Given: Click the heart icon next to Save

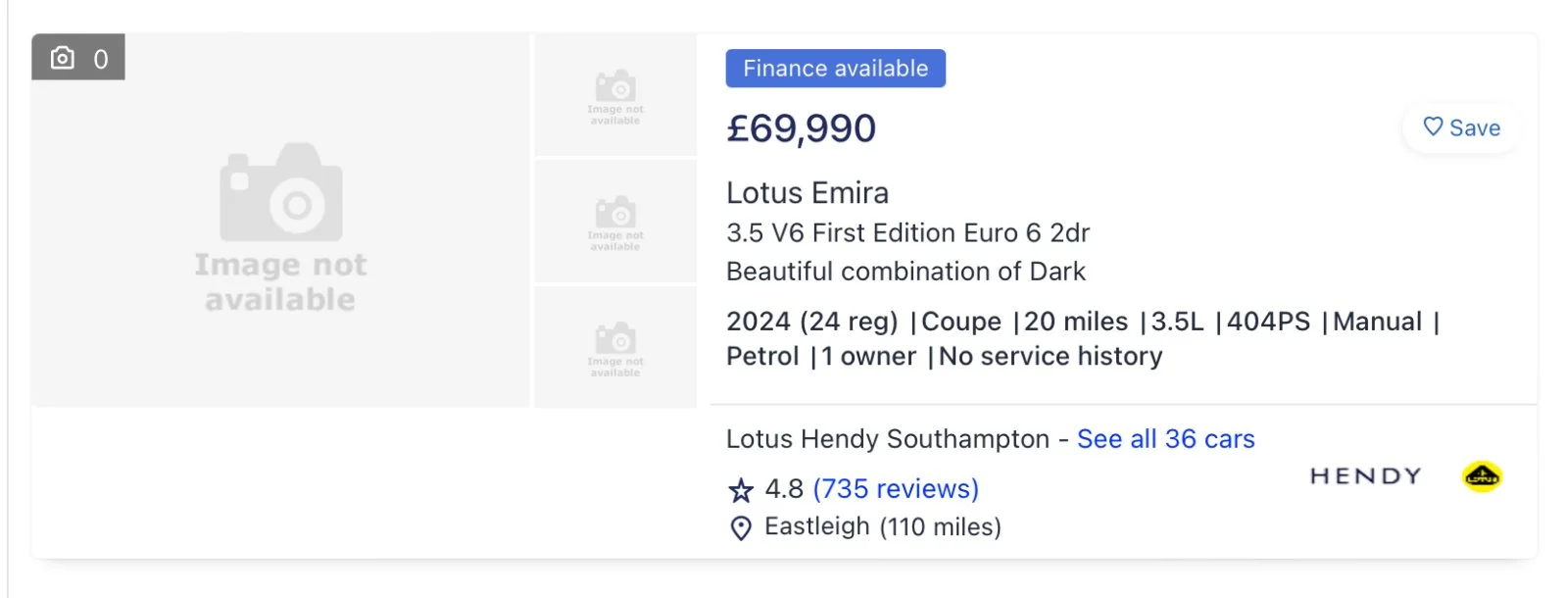Looking at the screenshot, I should [1433, 126].
